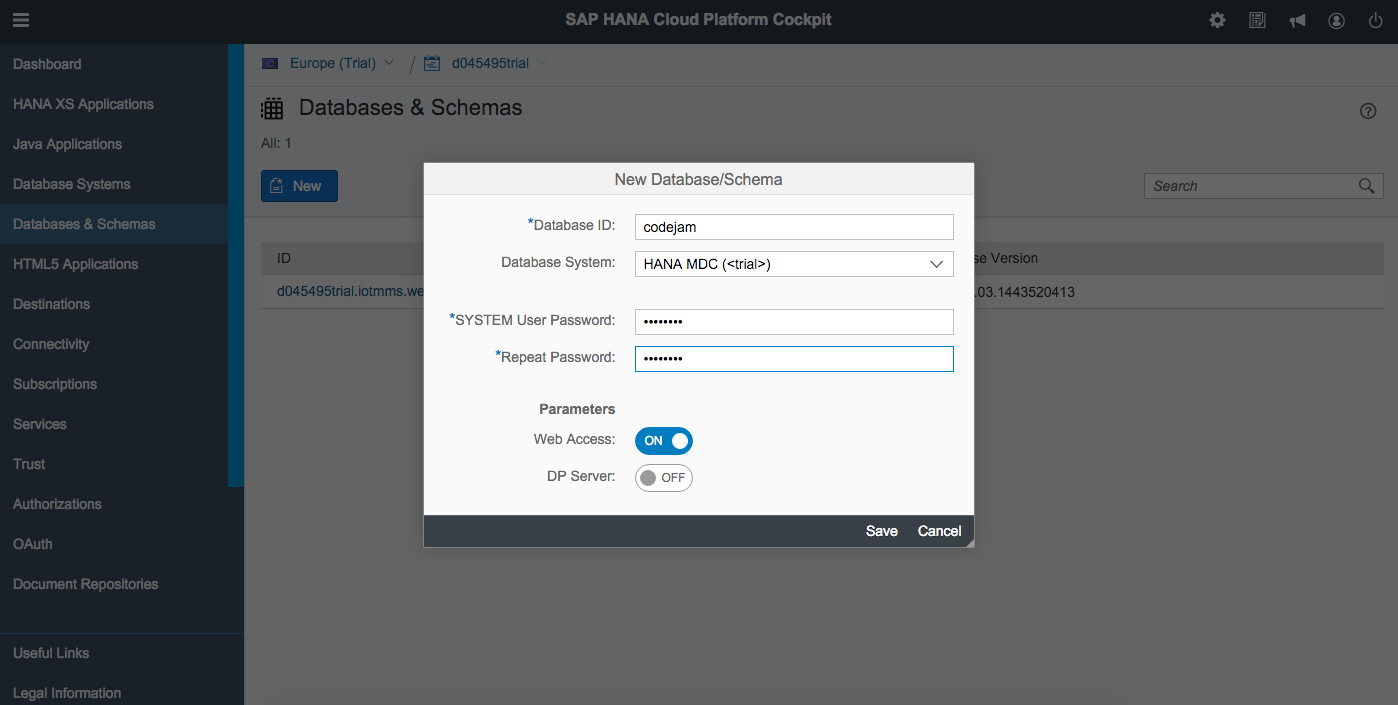This screenshot has height=705, width=1398.
Task: Focus the SYSTEM User Password field
Action: (794, 321)
